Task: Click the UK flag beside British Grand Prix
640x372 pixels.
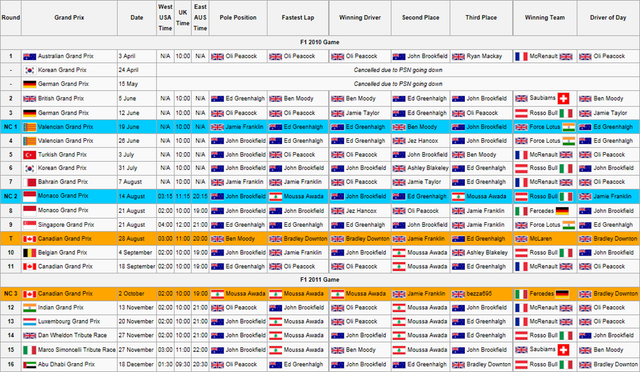Action: [x=29, y=99]
